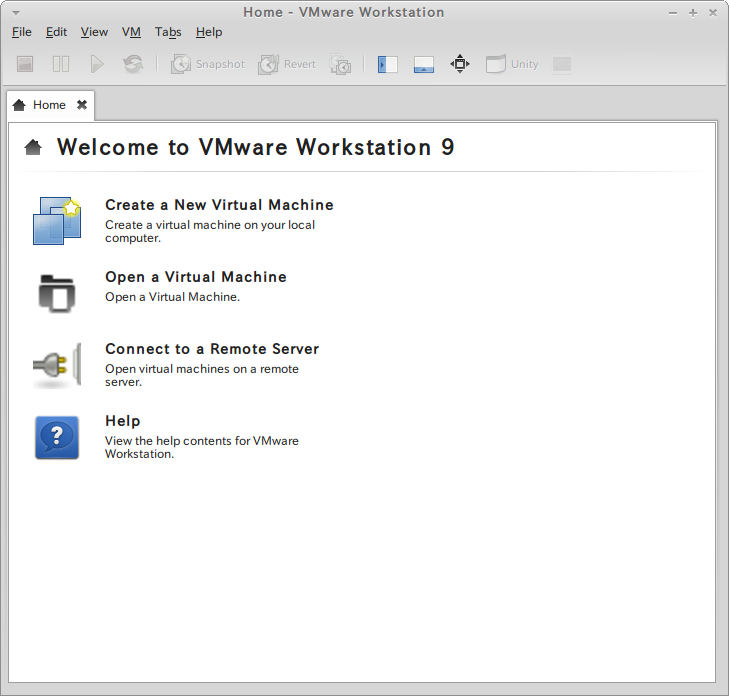729x696 pixels.
Task: Click the Open a Virtual Machine folder icon
Action: click(57, 293)
